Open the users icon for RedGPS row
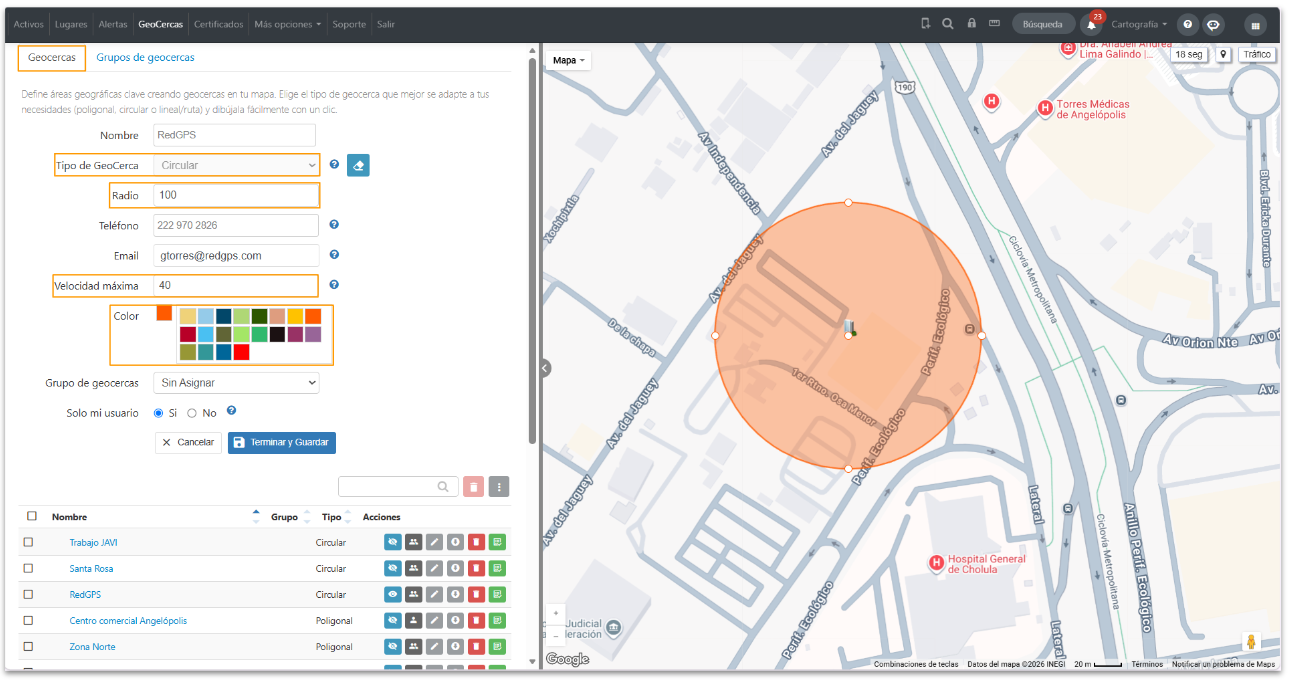Image resolution: width=1289 pixels, height=680 pixels. [x=413, y=594]
